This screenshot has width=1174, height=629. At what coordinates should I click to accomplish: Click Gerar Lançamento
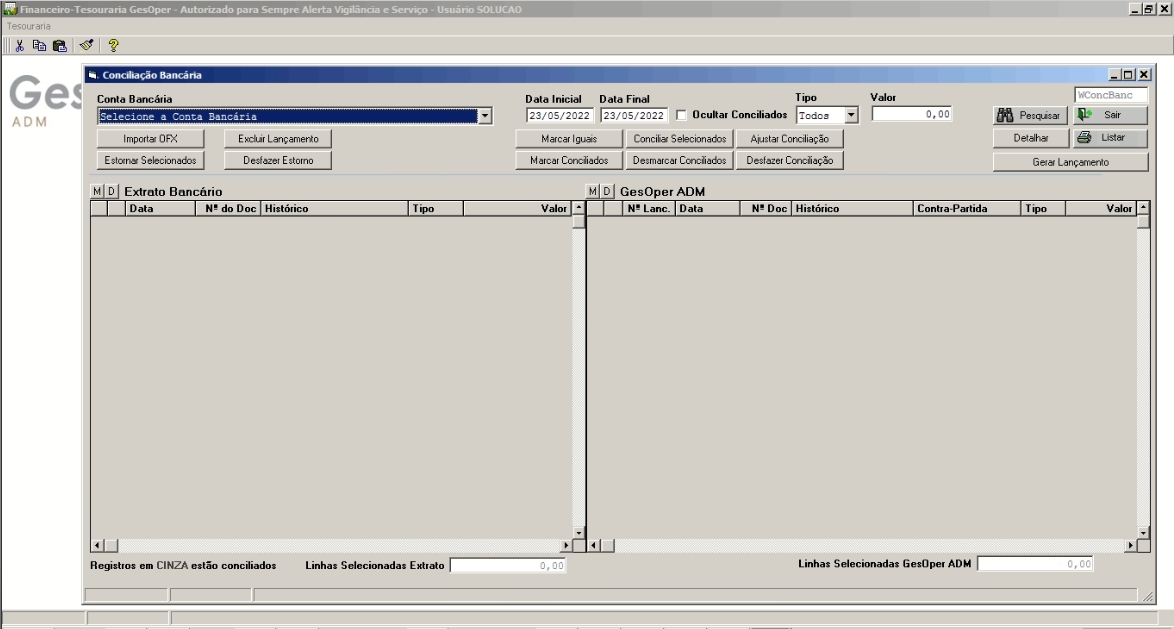coord(1071,162)
